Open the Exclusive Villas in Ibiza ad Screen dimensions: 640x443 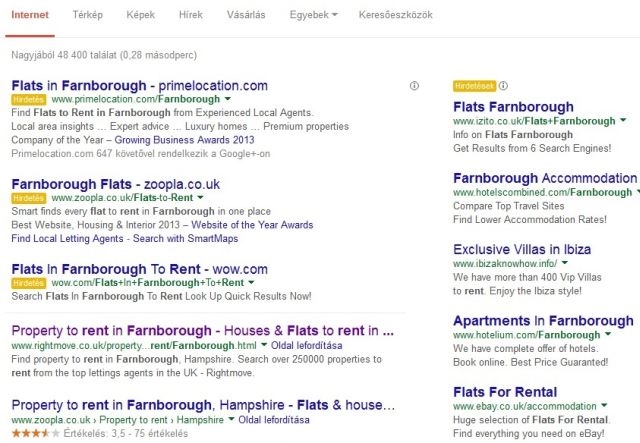522,249
